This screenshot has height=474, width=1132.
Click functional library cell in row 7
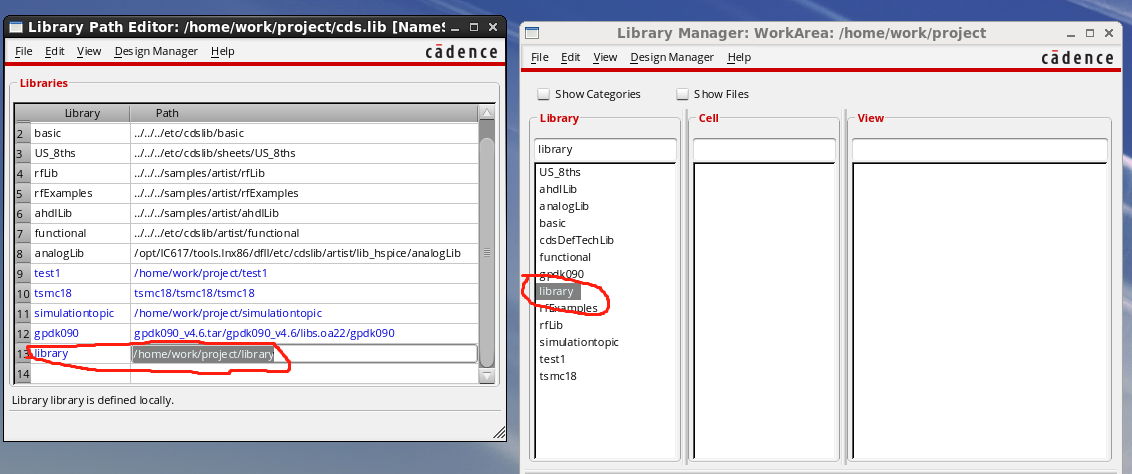click(79, 233)
